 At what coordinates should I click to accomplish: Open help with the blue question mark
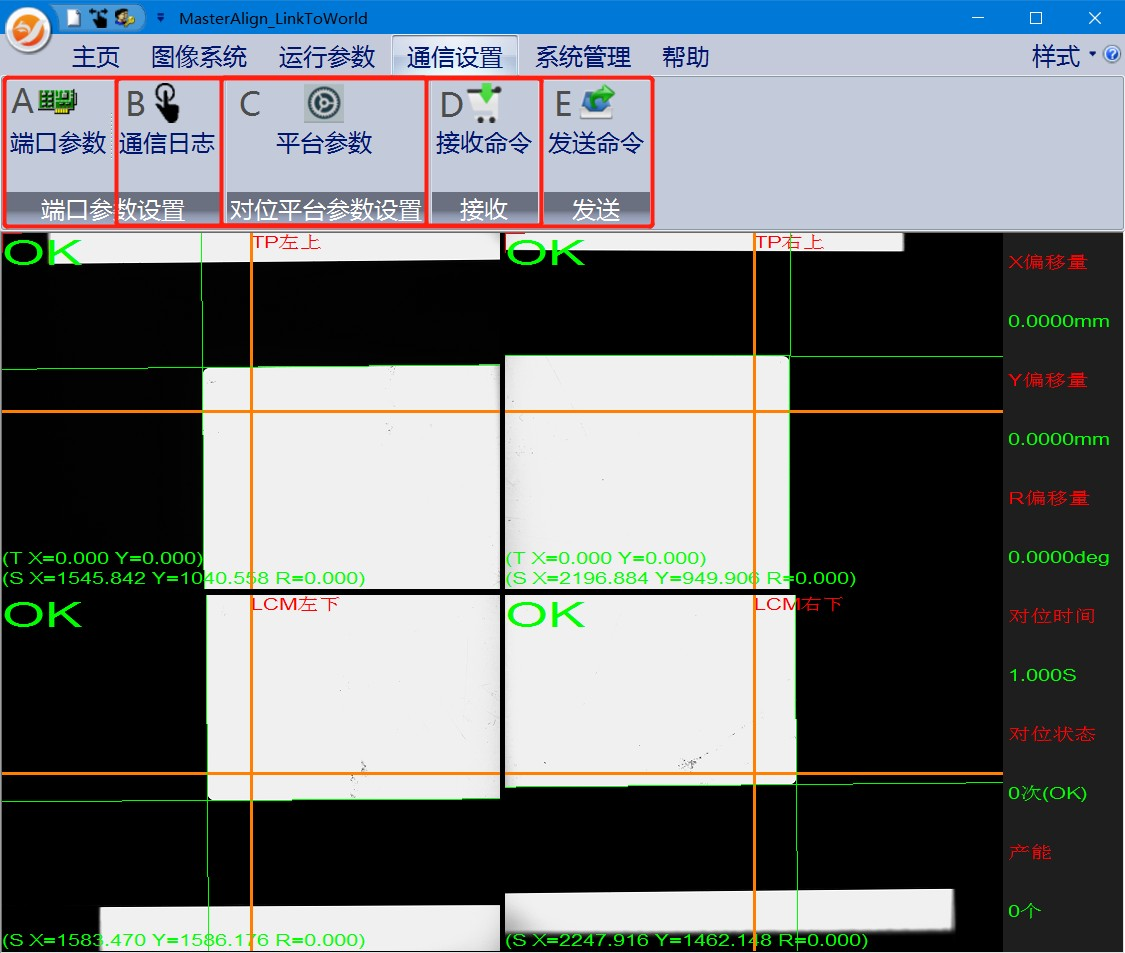coord(1111,55)
